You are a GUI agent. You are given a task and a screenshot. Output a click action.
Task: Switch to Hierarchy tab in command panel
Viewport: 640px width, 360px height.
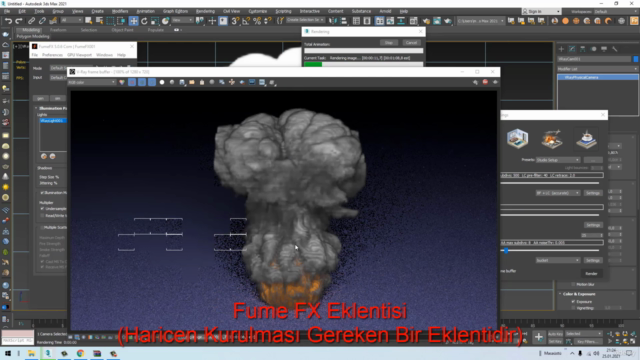(x=582, y=49)
